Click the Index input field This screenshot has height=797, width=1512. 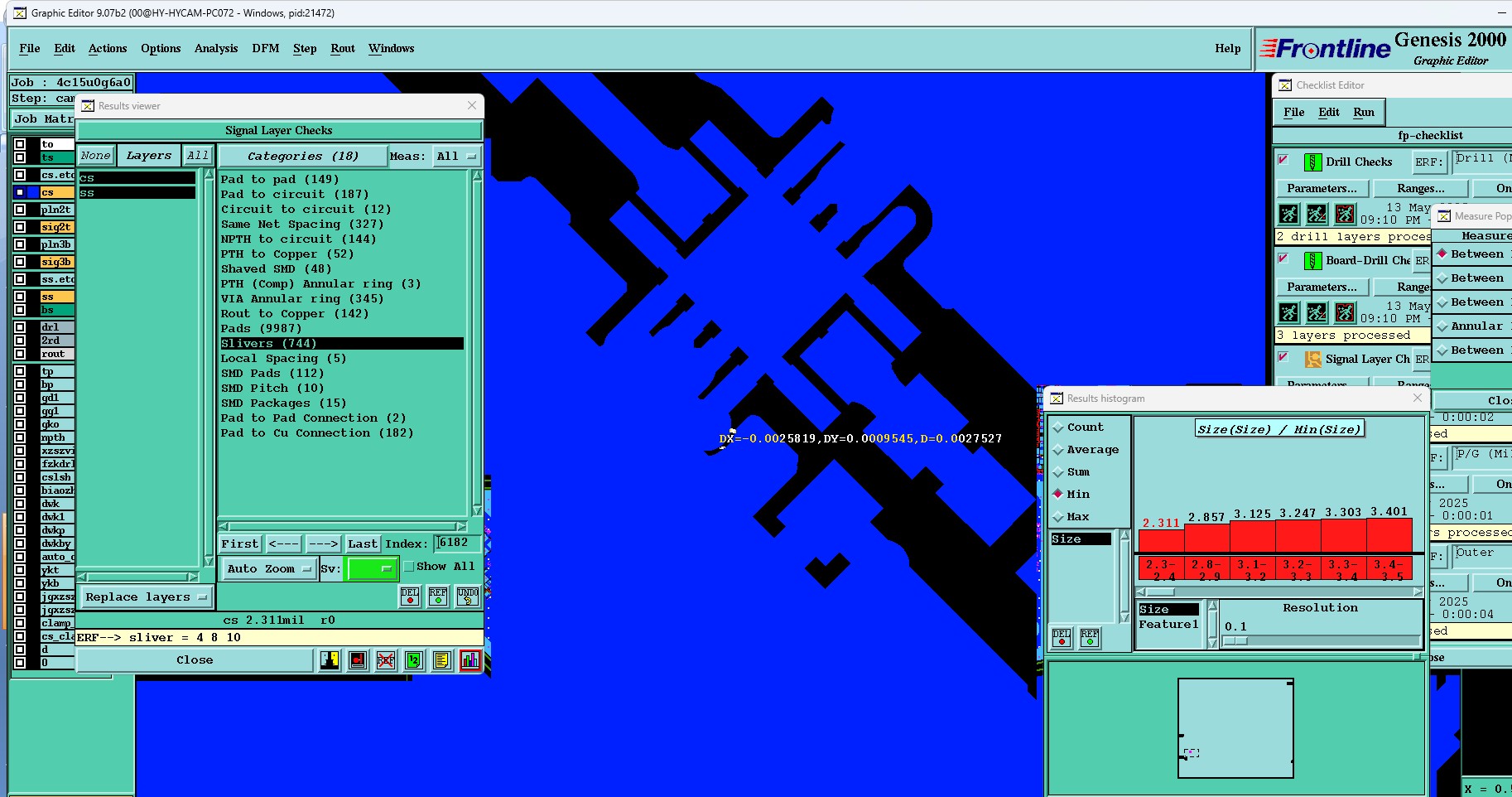456,543
